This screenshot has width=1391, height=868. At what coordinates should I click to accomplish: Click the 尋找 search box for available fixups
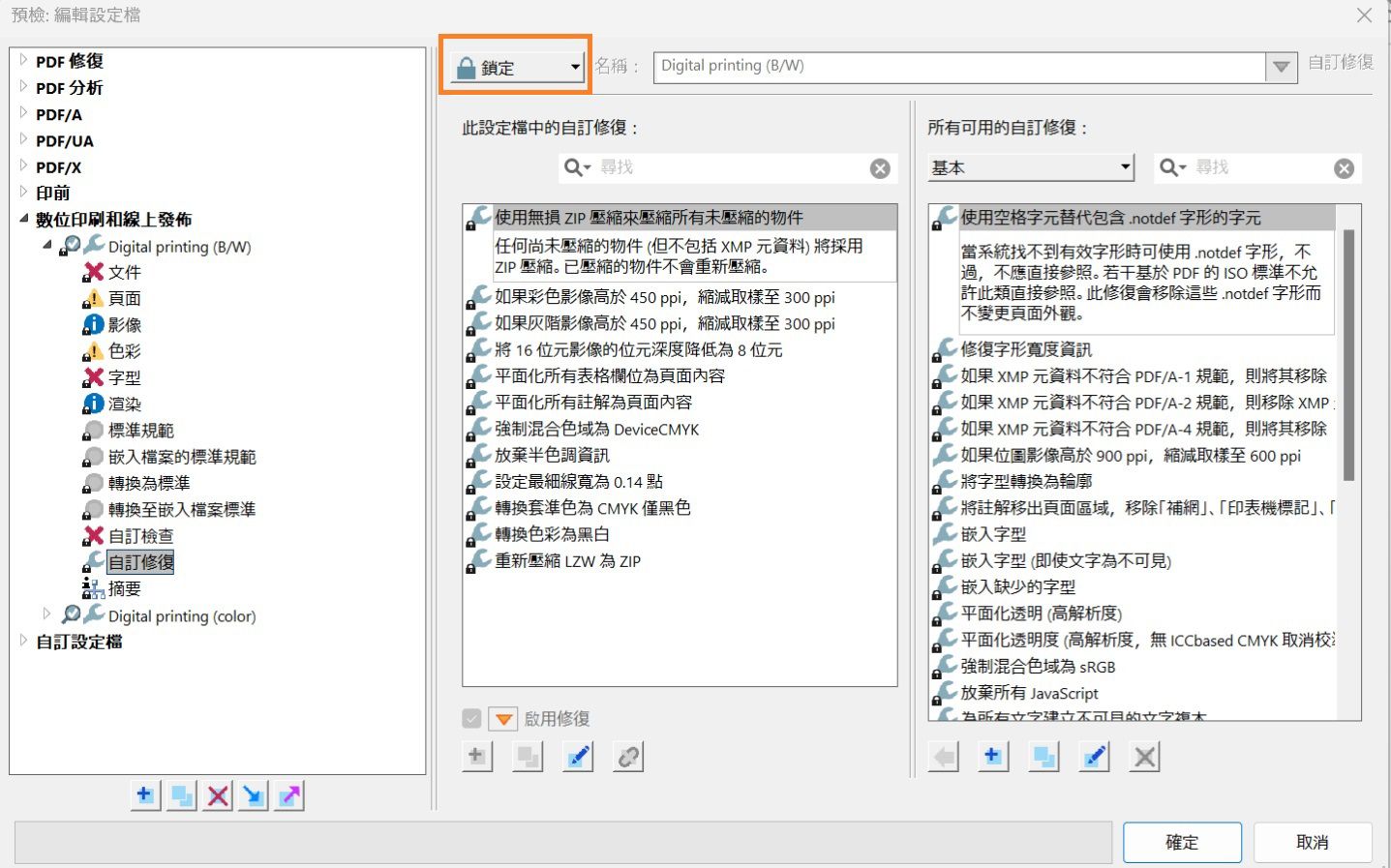click(1258, 167)
